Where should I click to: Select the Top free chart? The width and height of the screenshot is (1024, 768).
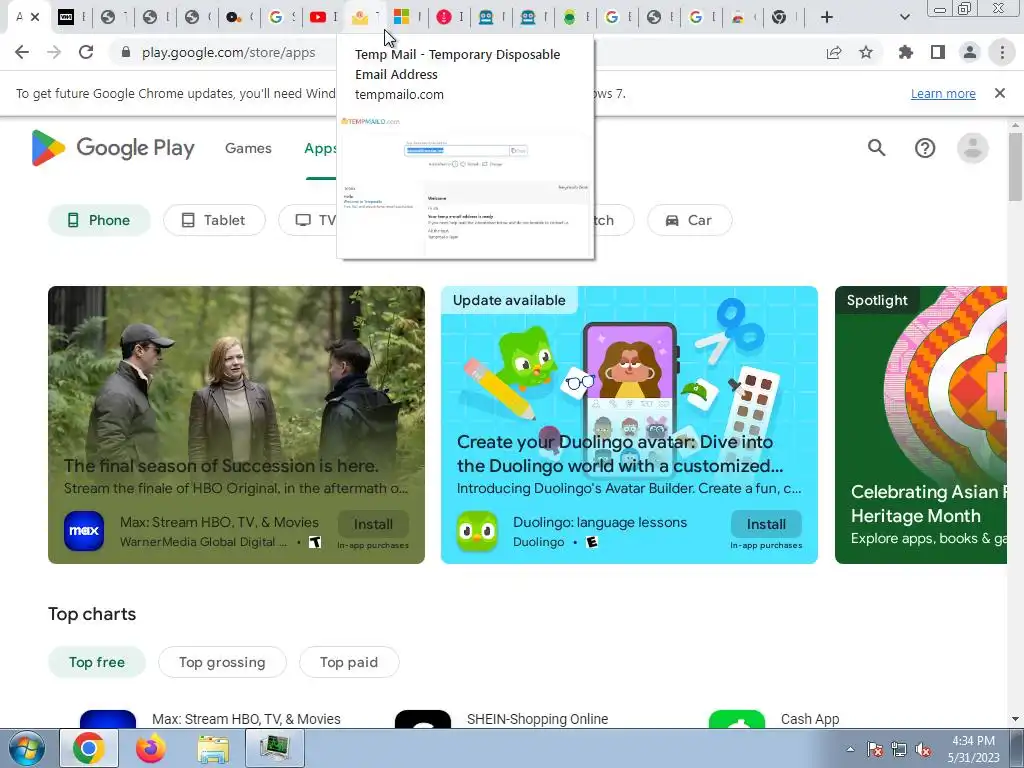click(97, 662)
